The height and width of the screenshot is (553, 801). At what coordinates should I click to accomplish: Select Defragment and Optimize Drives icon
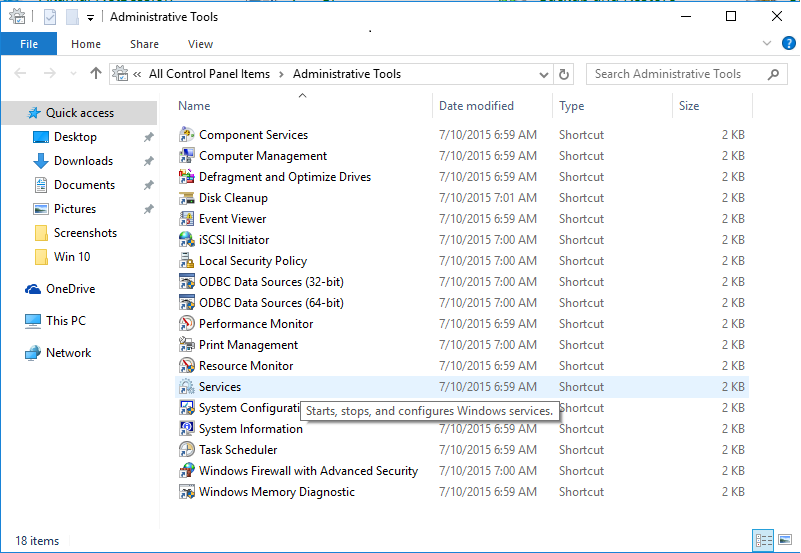186,177
